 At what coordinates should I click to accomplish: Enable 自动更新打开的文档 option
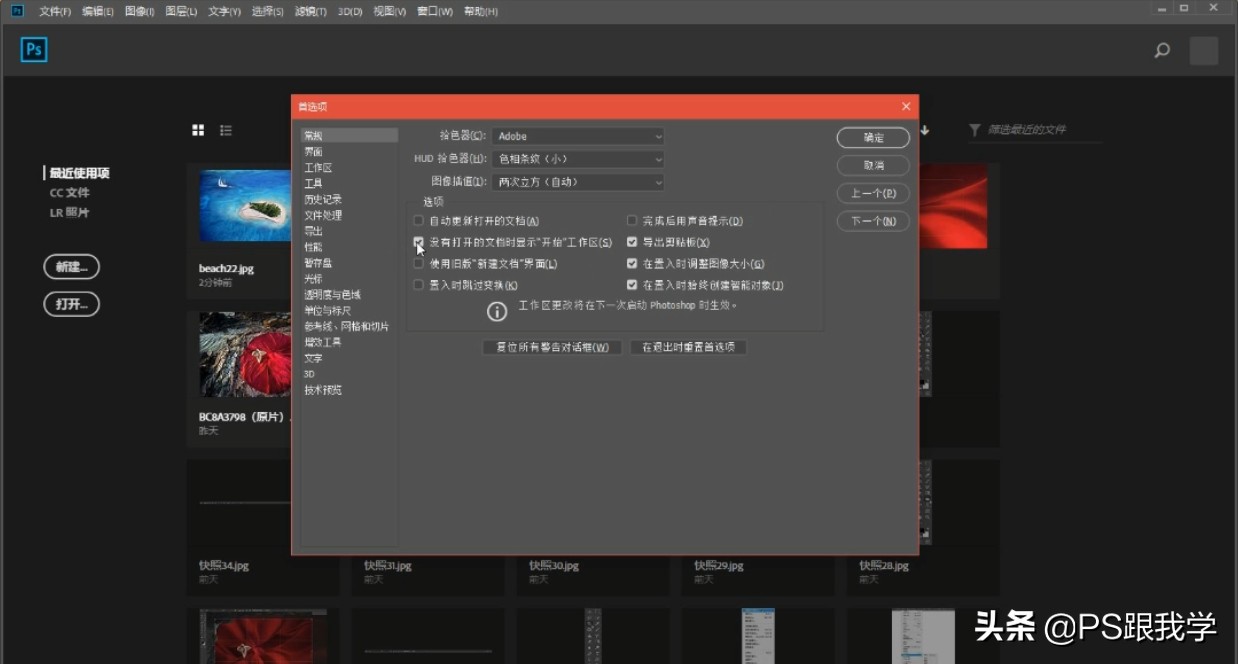pyautogui.click(x=418, y=220)
